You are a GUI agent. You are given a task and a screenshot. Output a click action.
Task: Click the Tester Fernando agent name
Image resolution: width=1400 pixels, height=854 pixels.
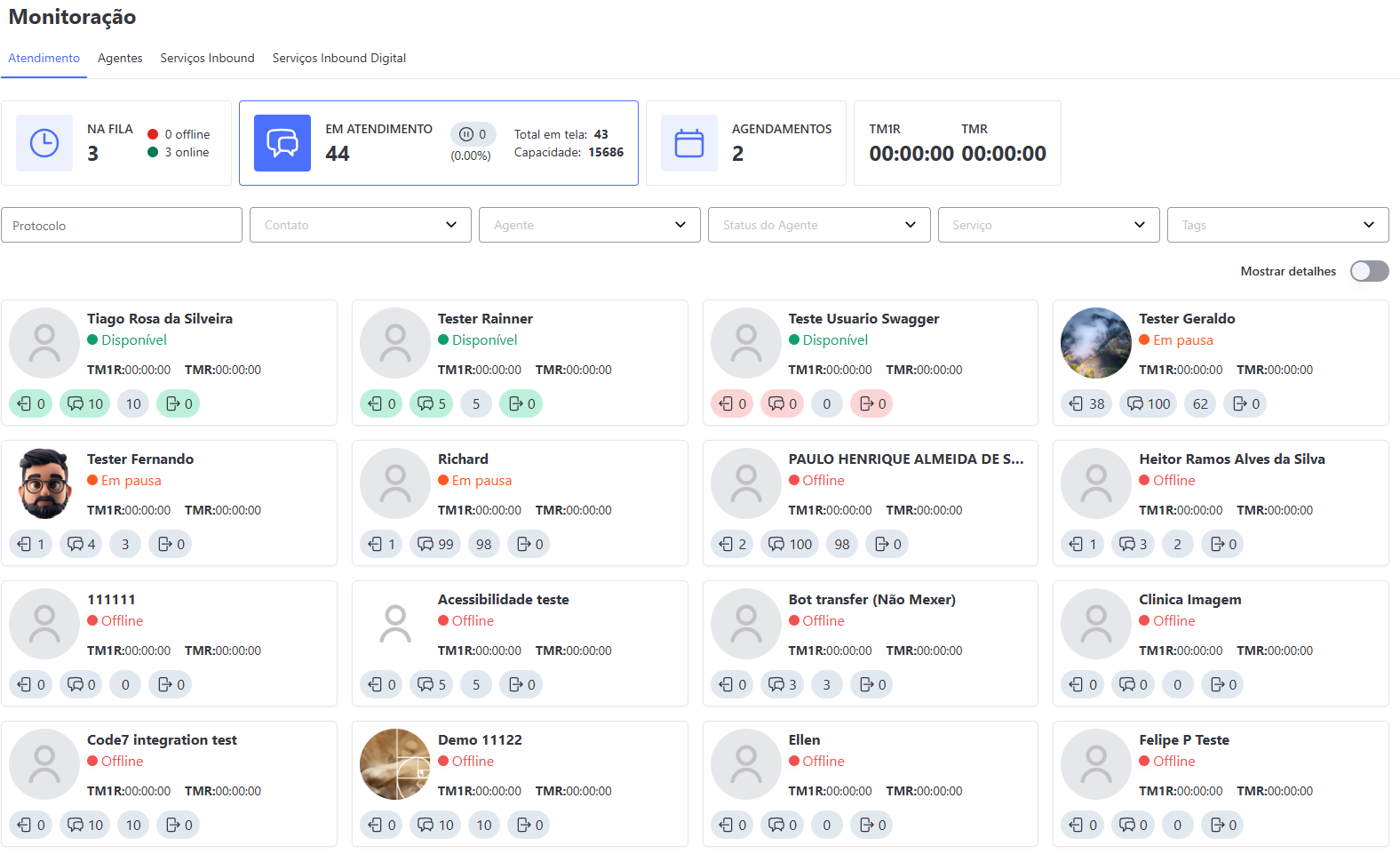click(140, 459)
